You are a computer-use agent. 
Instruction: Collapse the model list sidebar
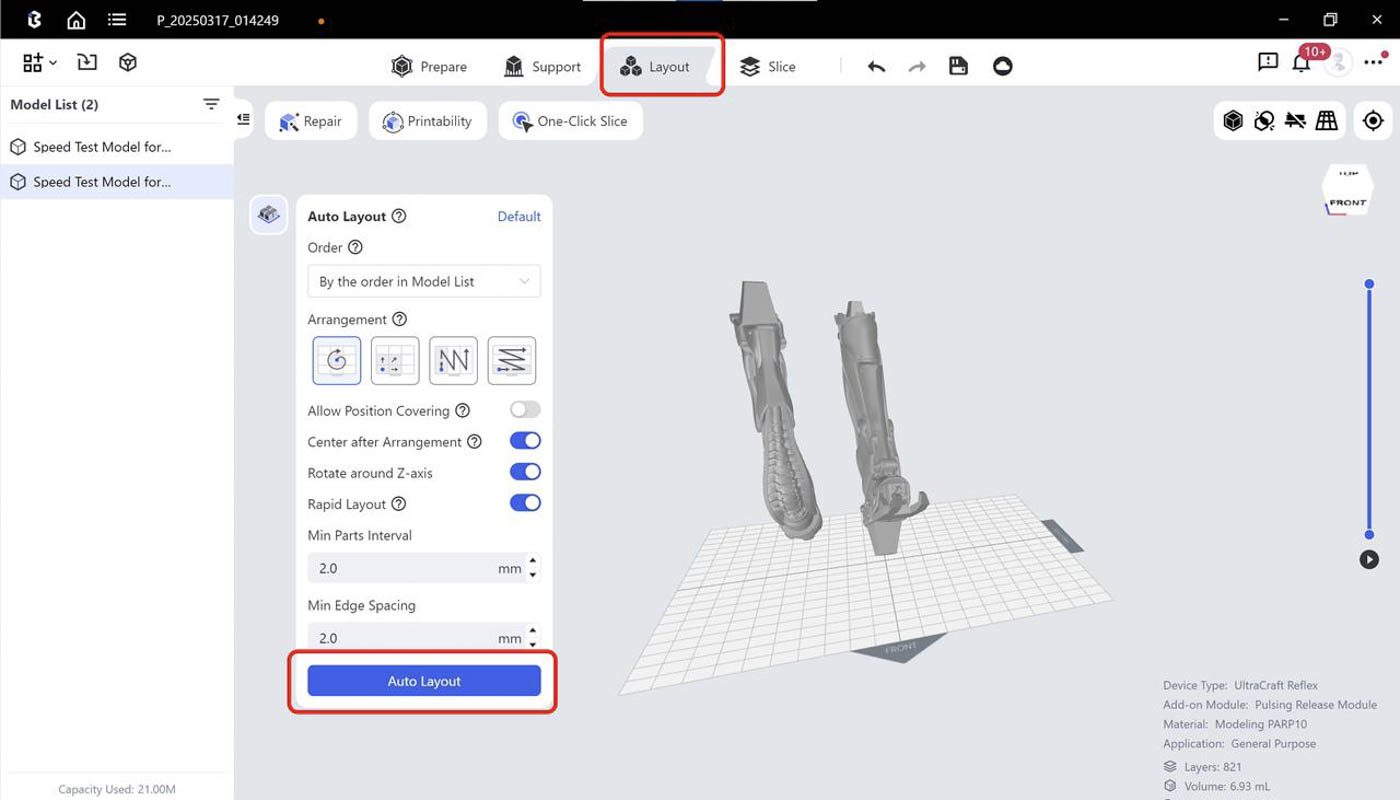click(243, 119)
